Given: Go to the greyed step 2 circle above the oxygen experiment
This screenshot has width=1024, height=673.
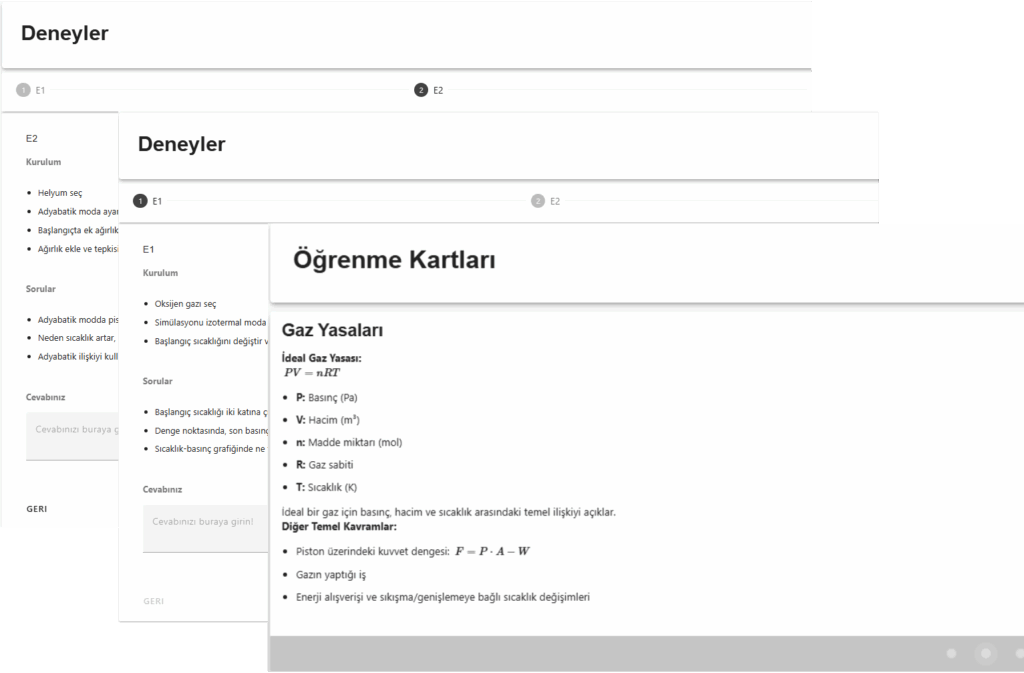Looking at the screenshot, I should (538, 201).
